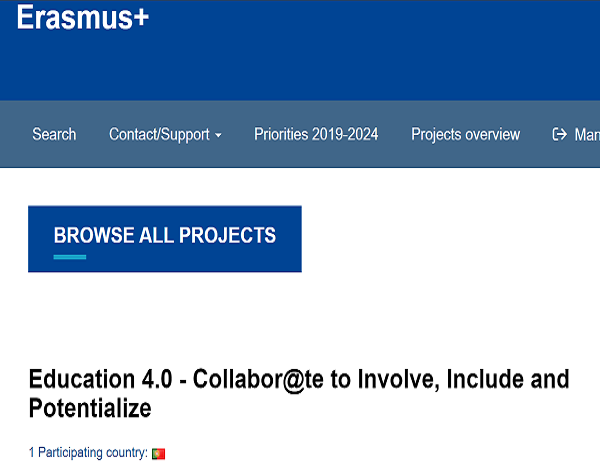
Task: Click the word 'PROJECTS' on the browse button
Action: click(227, 236)
